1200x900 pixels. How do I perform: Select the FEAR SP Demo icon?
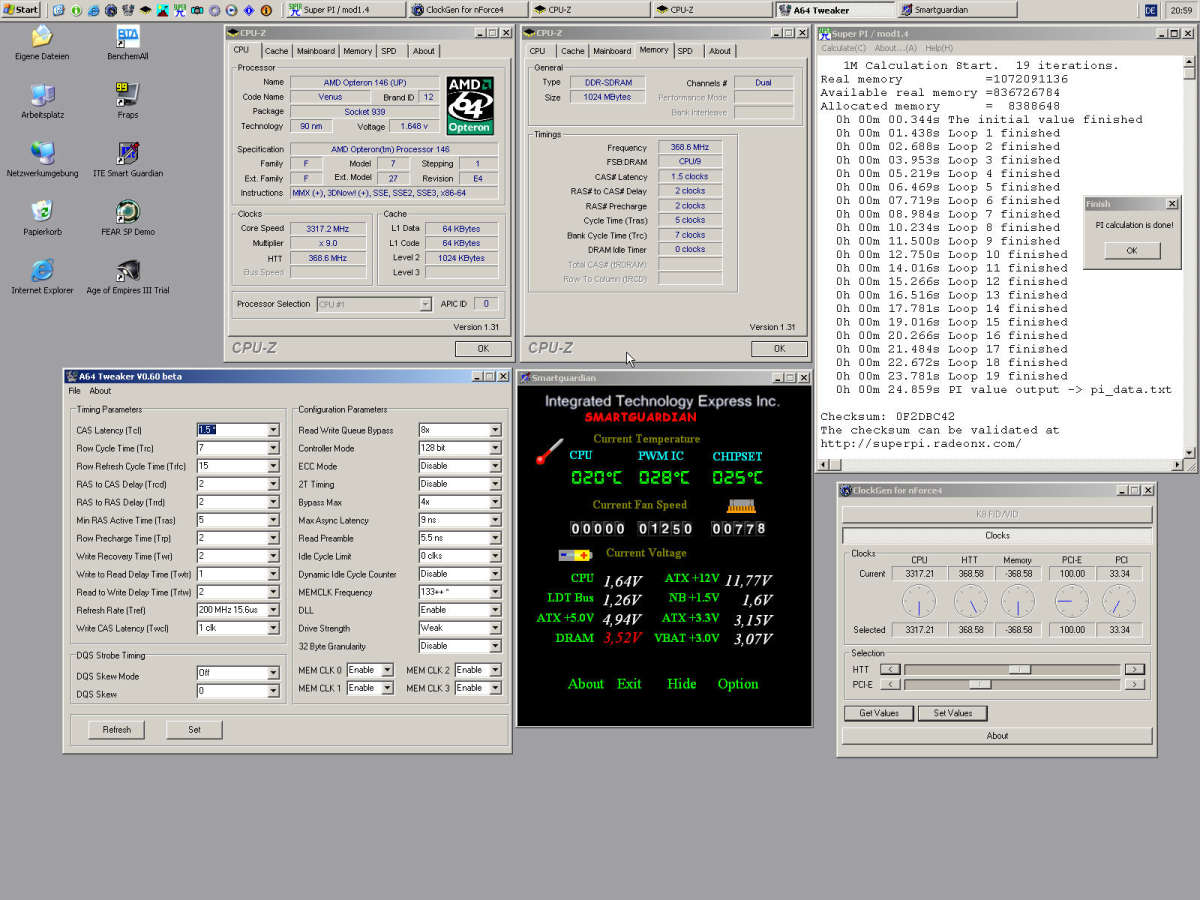128,218
